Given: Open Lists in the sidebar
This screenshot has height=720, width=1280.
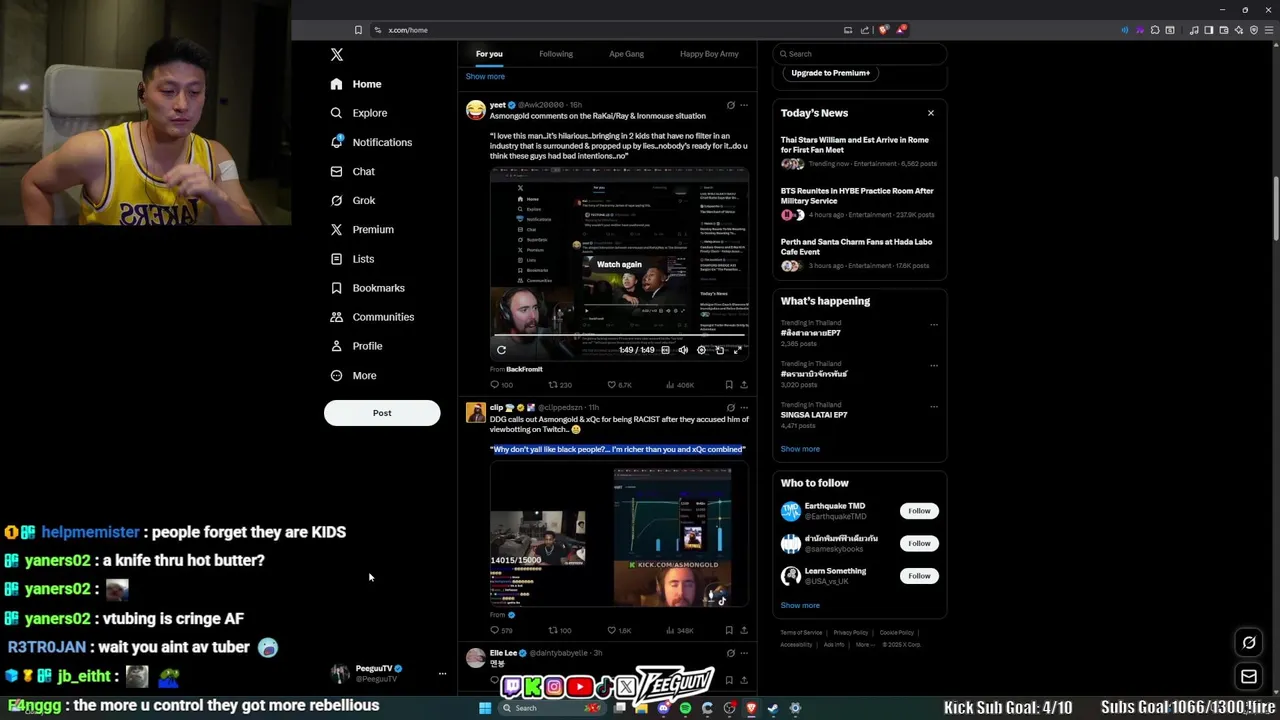Looking at the screenshot, I should pos(352,259).
